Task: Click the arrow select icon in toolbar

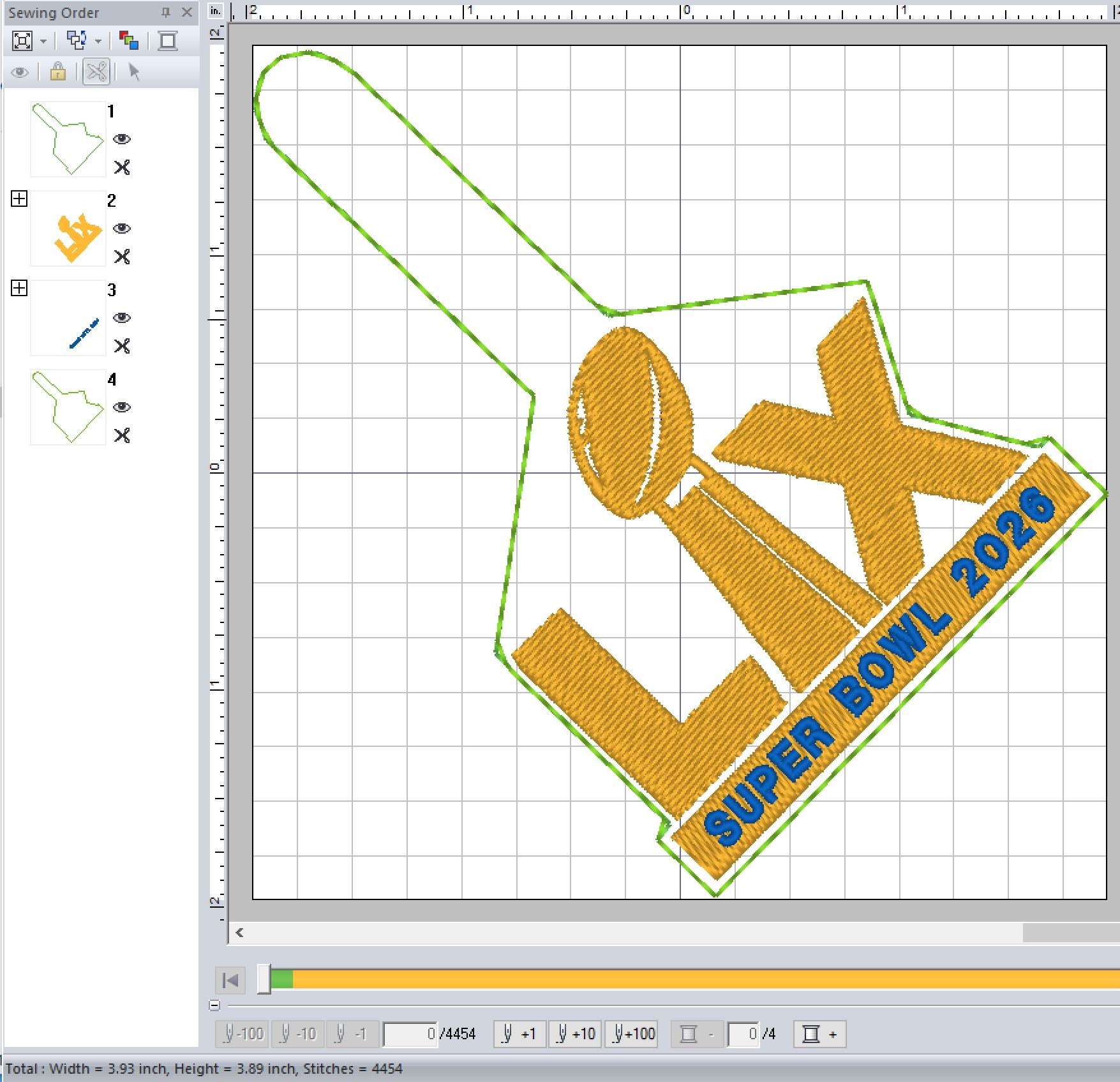Action: (x=134, y=71)
